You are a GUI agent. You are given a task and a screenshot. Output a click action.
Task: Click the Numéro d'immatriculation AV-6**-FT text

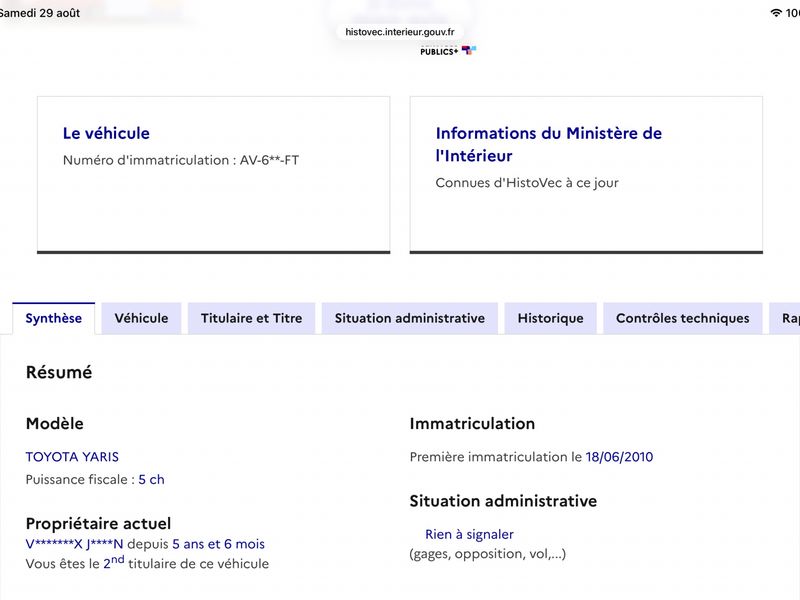pyautogui.click(x=181, y=160)
